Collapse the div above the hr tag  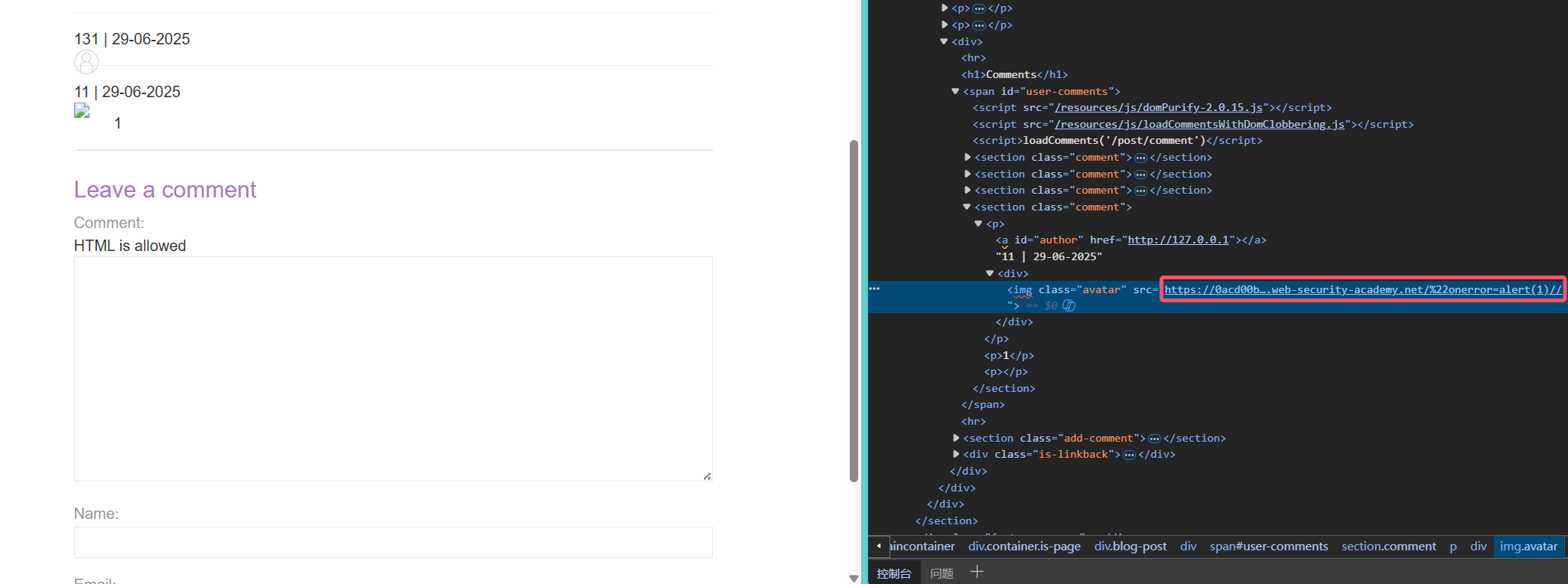pos(945,41)
